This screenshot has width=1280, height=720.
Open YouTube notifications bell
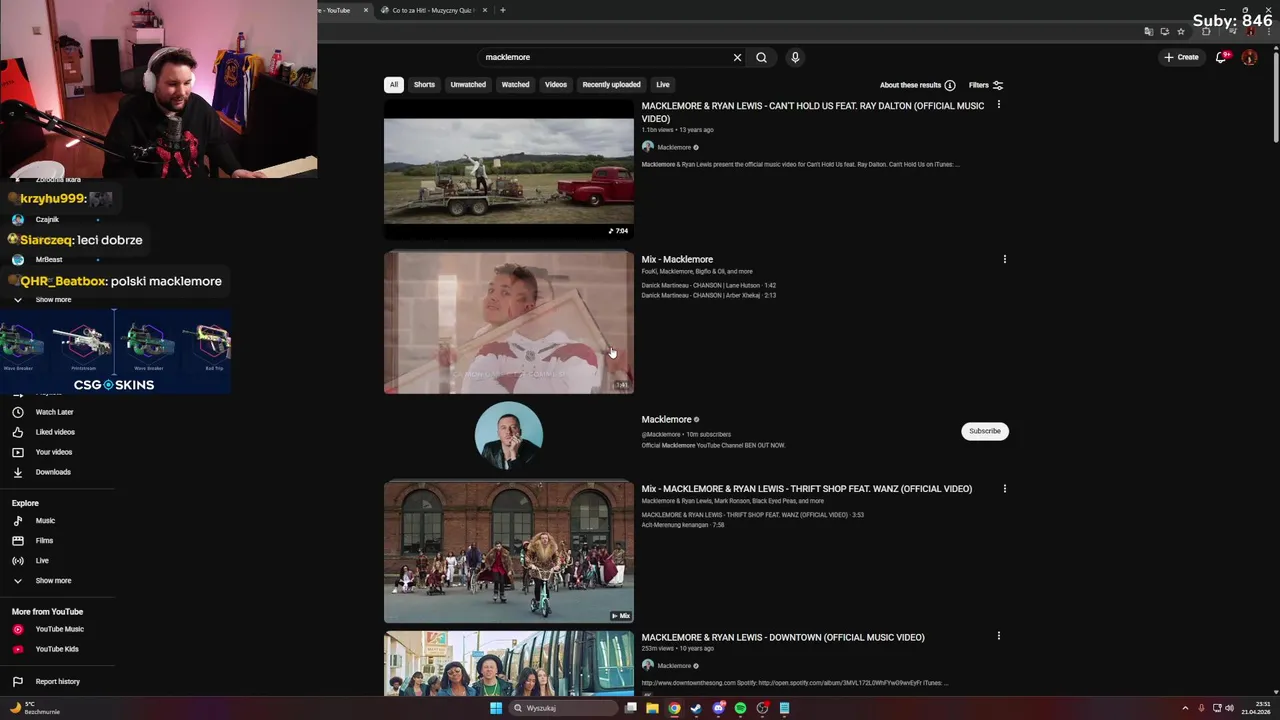(1221, 57)
